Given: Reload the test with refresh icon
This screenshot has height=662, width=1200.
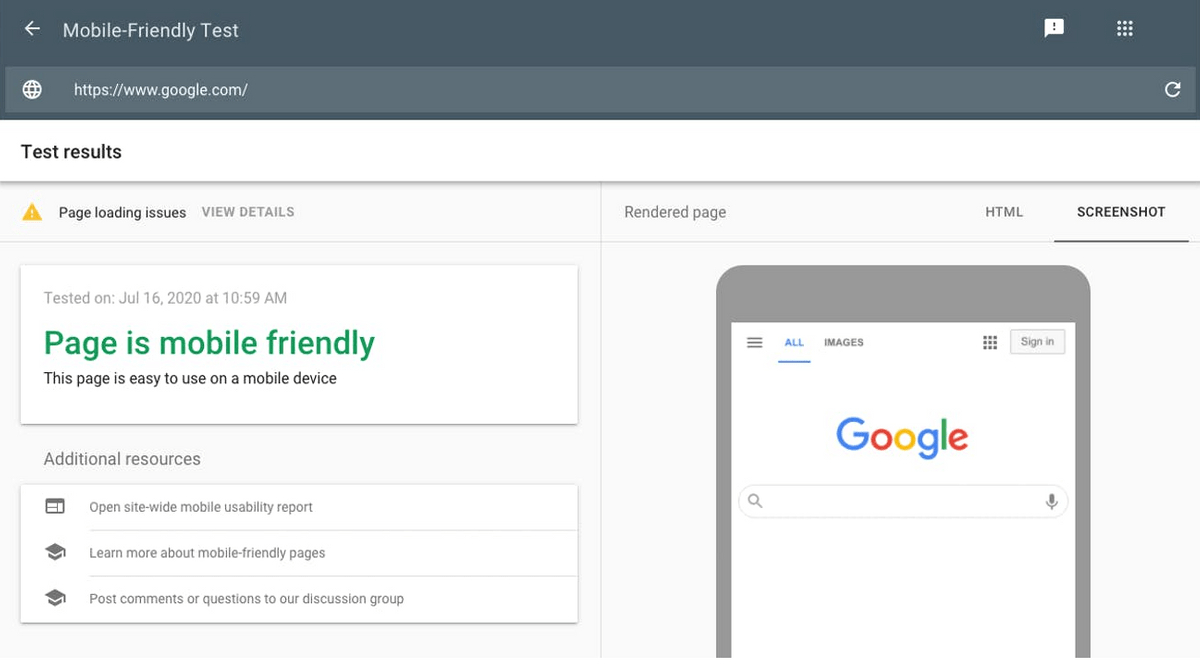Looking at the screenshot, I should (1173, 90).
